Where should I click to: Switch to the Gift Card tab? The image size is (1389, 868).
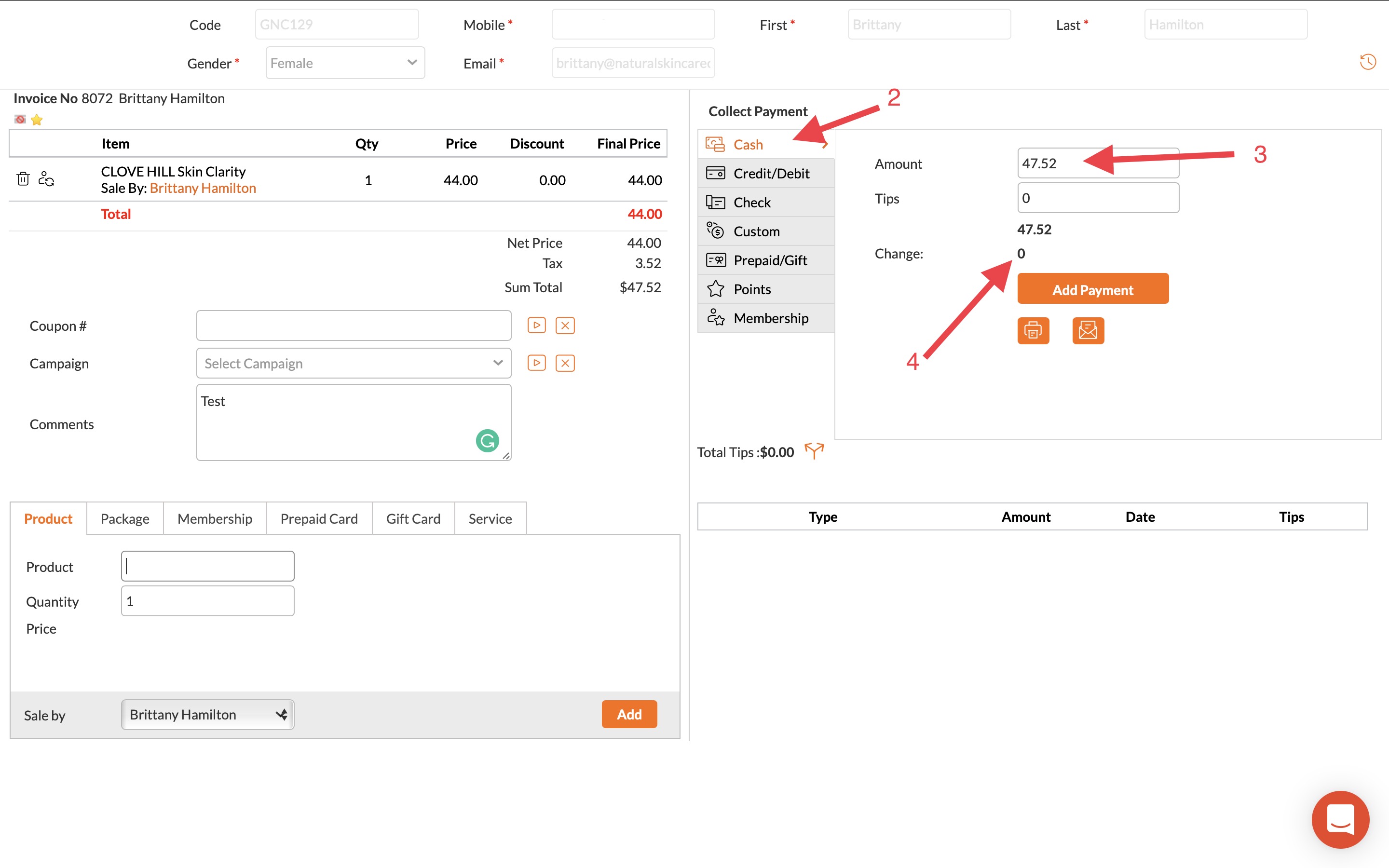[413, 518]
